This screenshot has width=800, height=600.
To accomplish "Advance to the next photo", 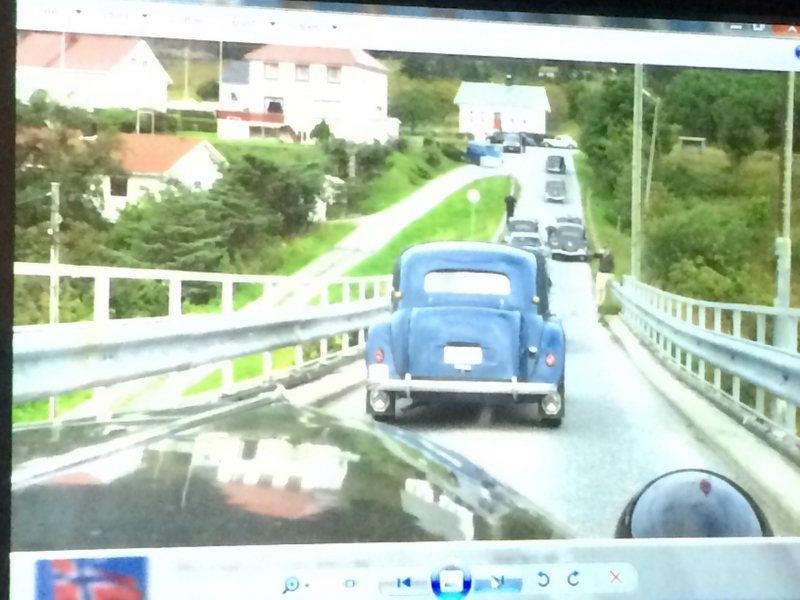I will 497,581.
